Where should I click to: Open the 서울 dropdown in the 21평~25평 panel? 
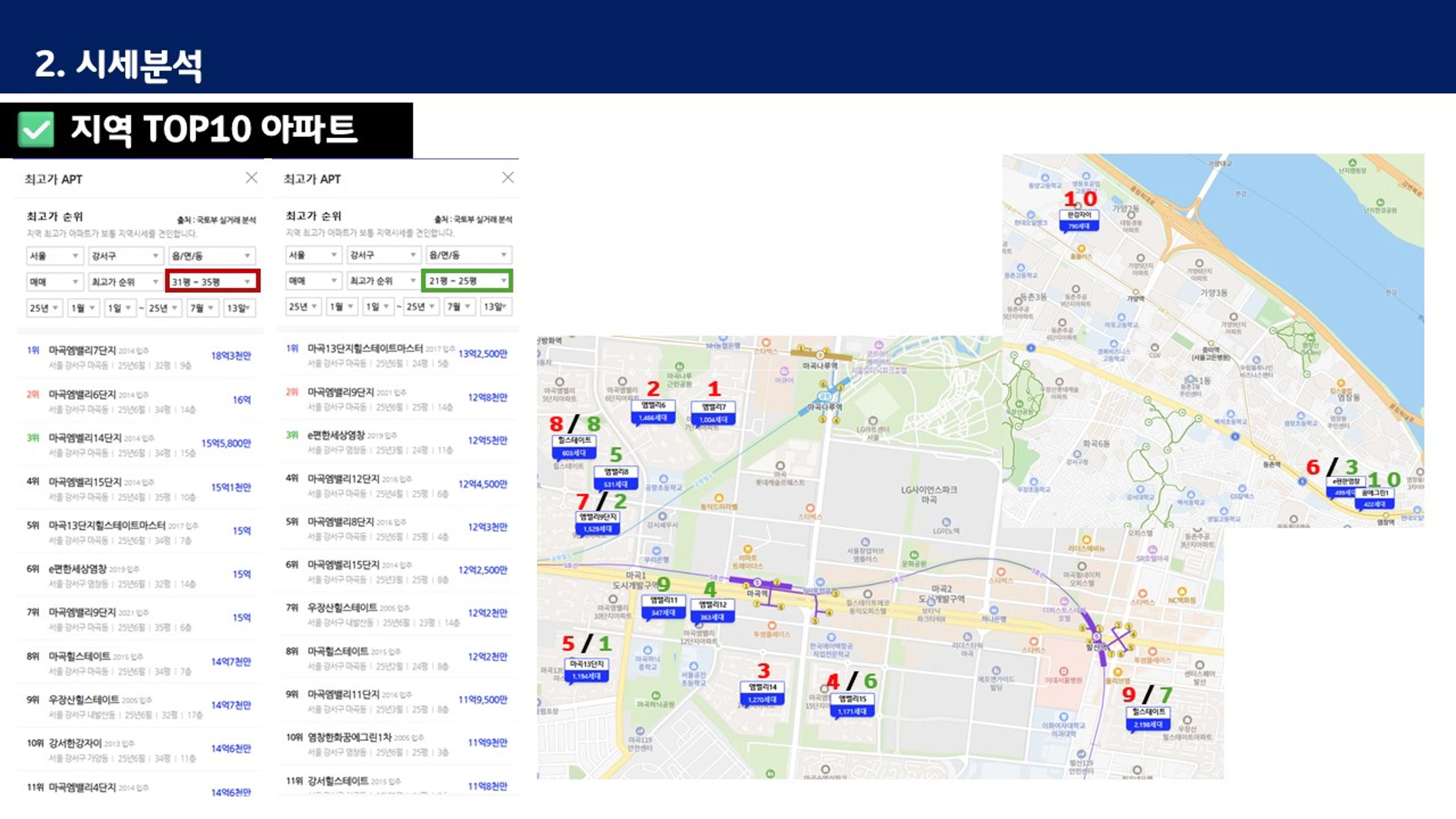tap(313, 255)
